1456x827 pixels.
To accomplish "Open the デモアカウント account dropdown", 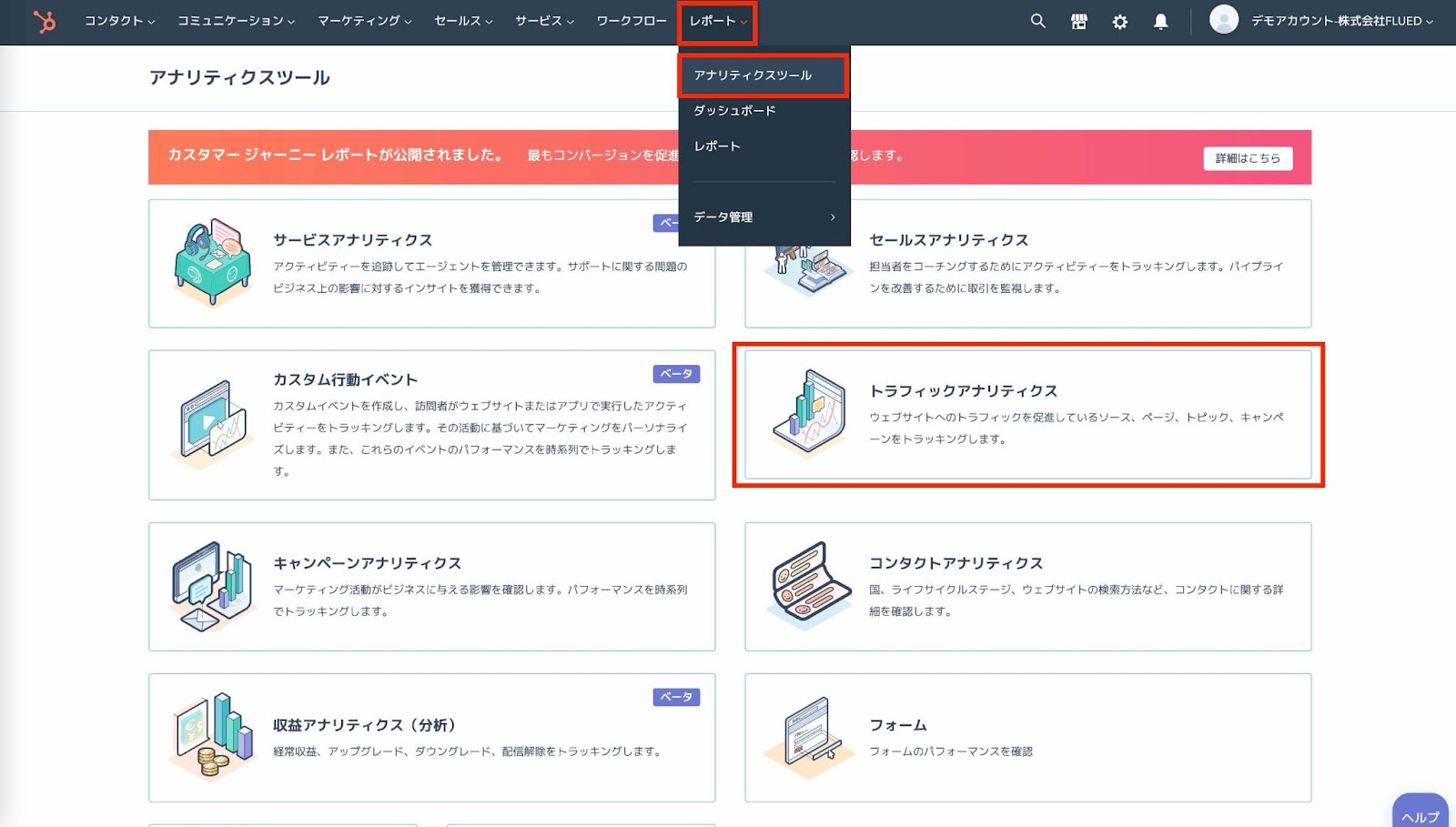I will (x=1341, y=21).
